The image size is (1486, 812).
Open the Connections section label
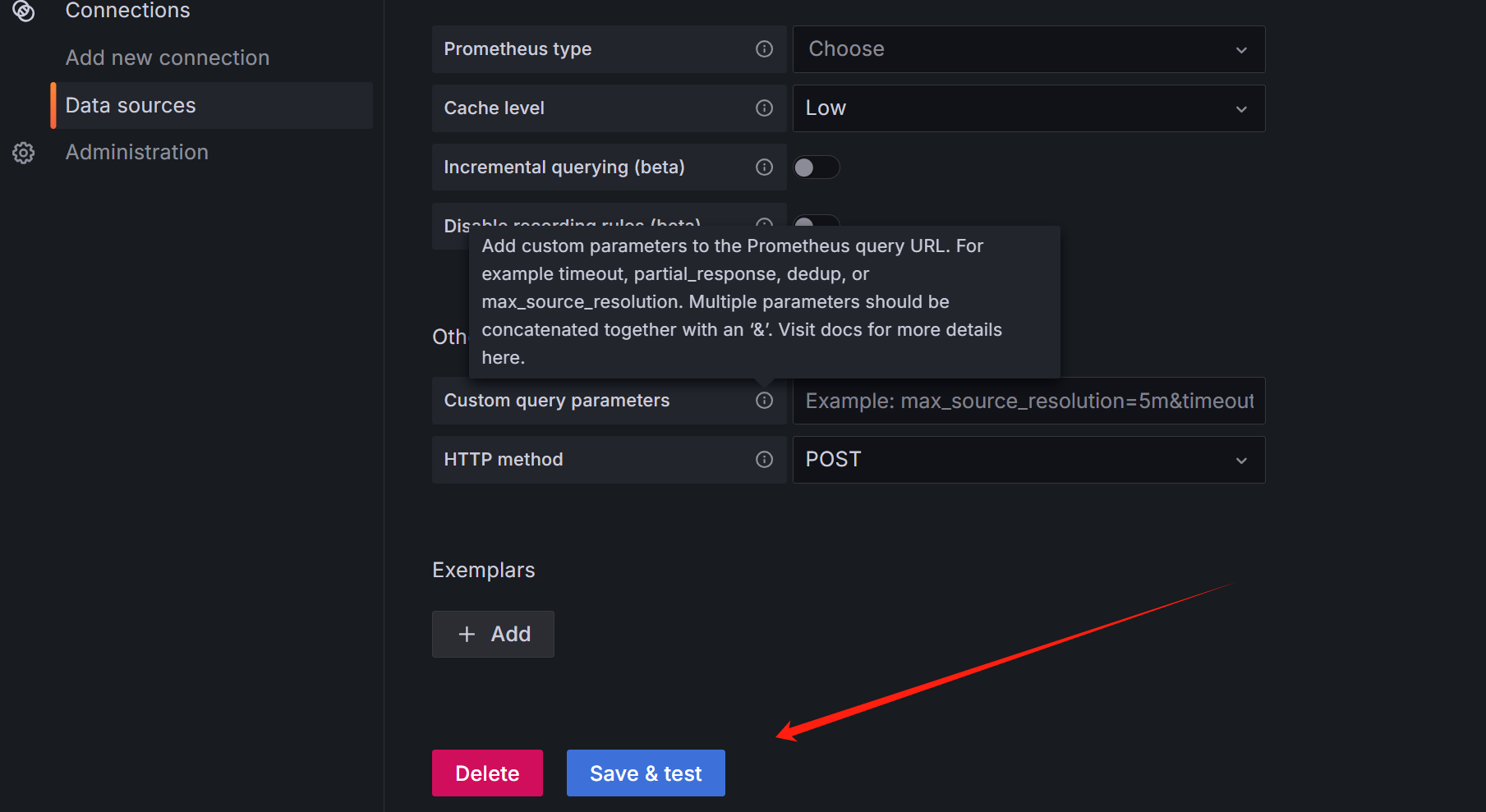pos(127,11)
